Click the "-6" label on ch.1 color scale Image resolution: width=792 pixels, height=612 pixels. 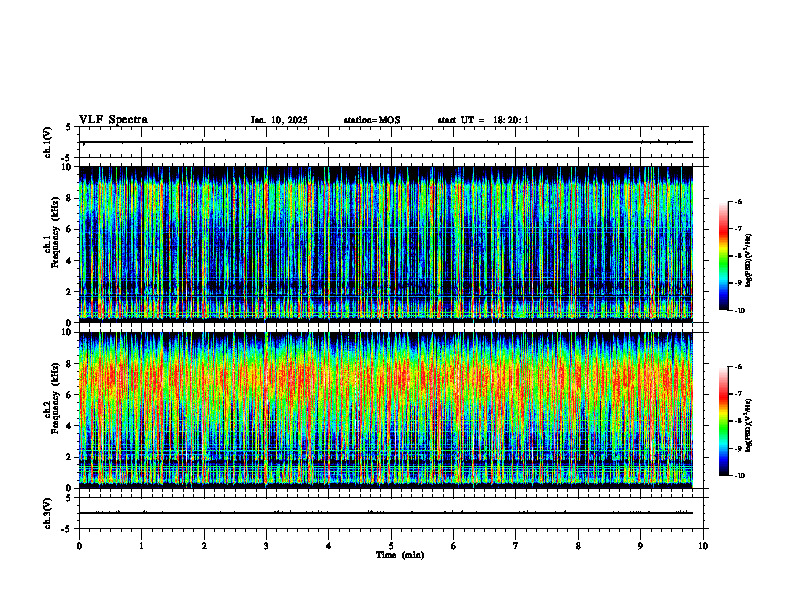pyautogui.click(x=738, y=202)
